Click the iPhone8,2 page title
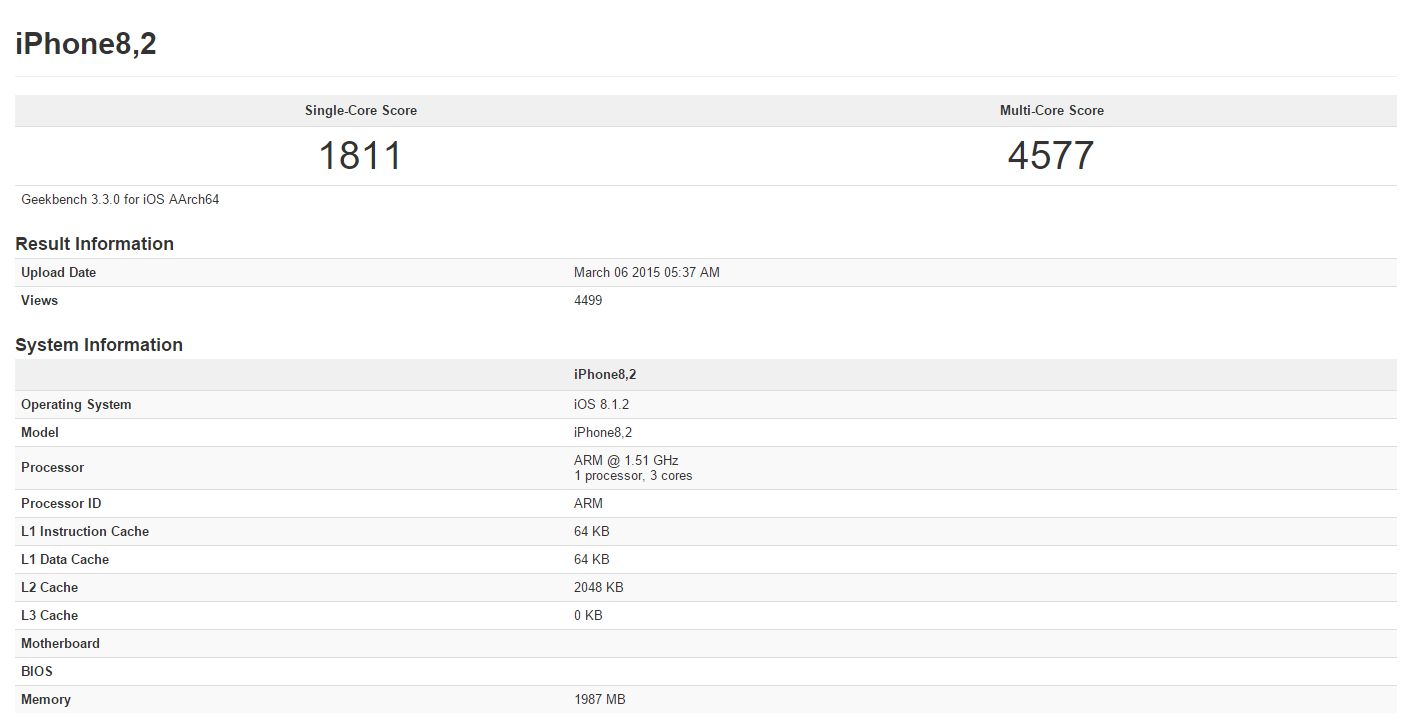The width and height of the screenshot is (1408, 728). click(x=86, y=44)
